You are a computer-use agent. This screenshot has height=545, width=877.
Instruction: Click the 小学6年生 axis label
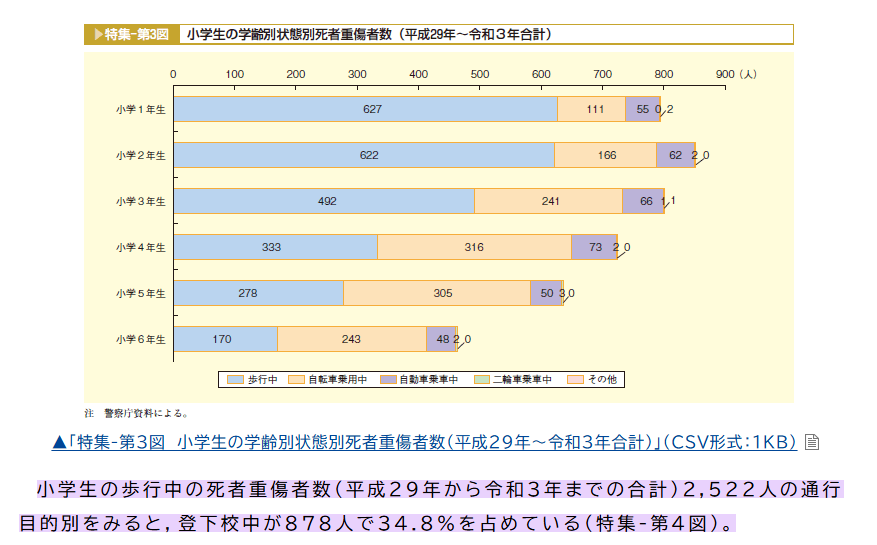(141, 339)
